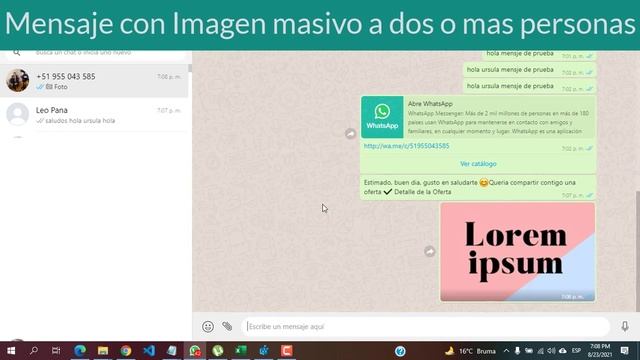Open Task View on taskbar
This screenshot has height=360, width=640.
[56, 351]
